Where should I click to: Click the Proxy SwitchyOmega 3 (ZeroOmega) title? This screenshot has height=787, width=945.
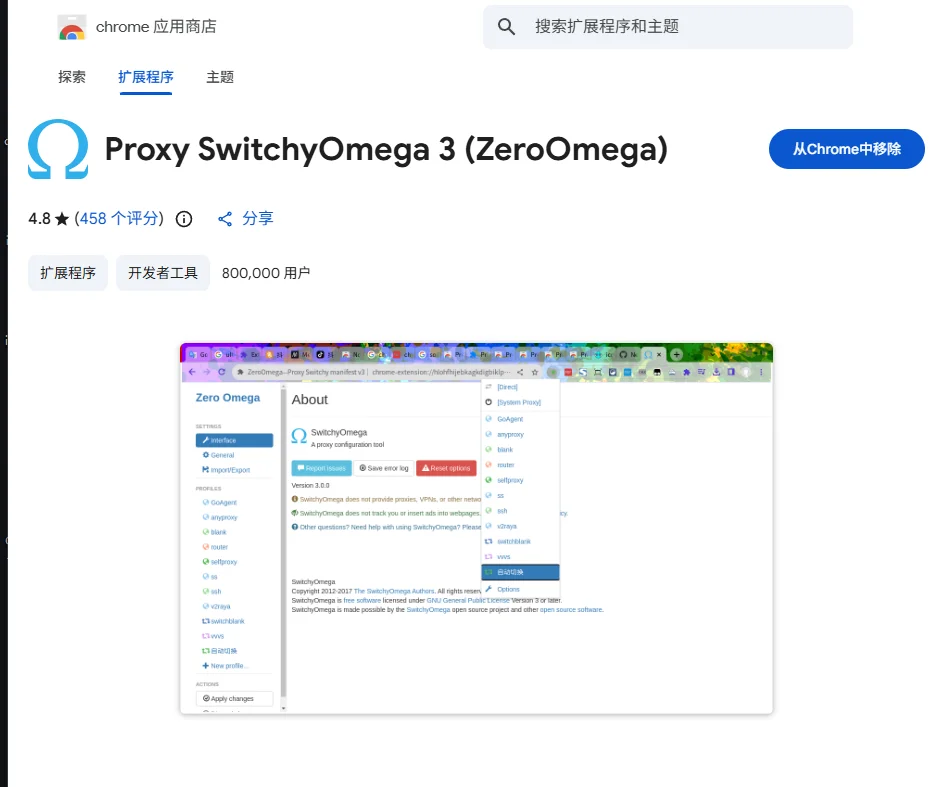386,149
